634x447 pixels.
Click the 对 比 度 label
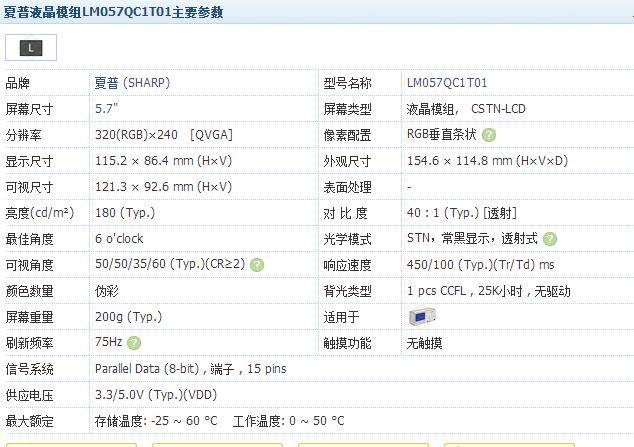345,213
